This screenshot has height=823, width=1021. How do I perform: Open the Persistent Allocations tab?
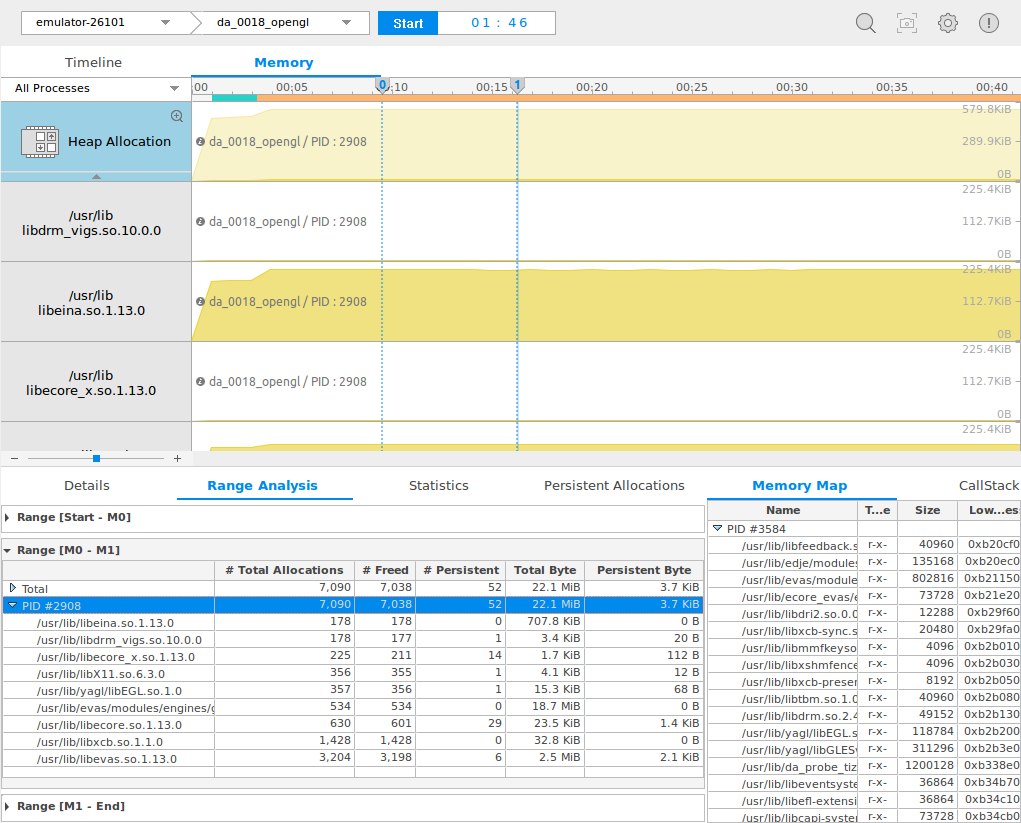(614, 485)
